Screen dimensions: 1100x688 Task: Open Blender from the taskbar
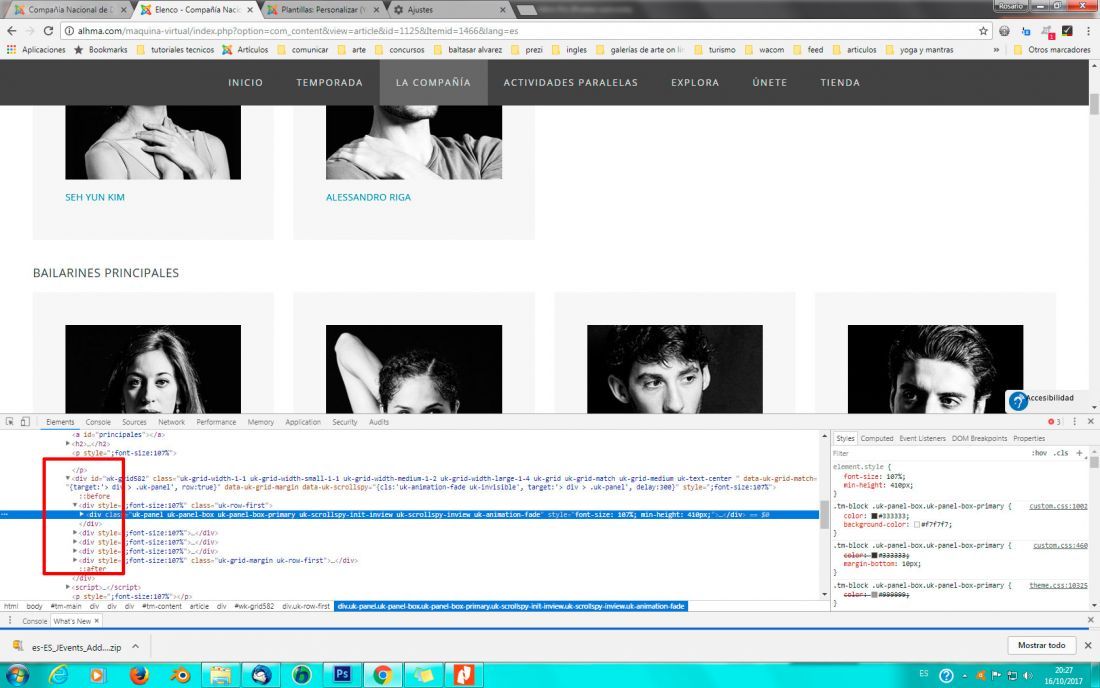pos(180,675)
